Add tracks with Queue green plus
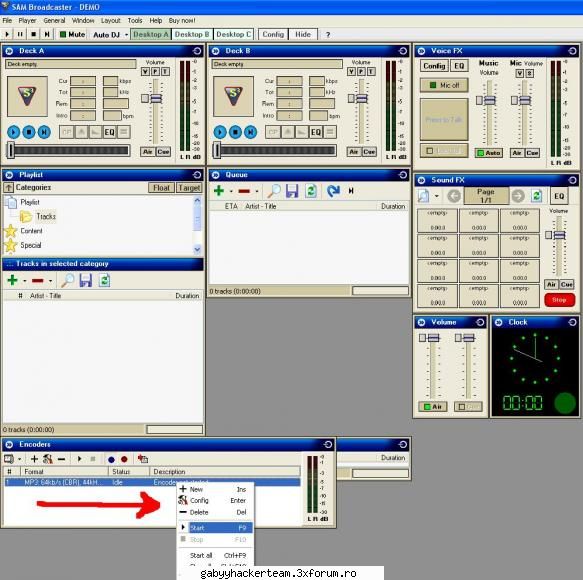Image resolution: width=583 pixels, height=580 pixels. 219,191
